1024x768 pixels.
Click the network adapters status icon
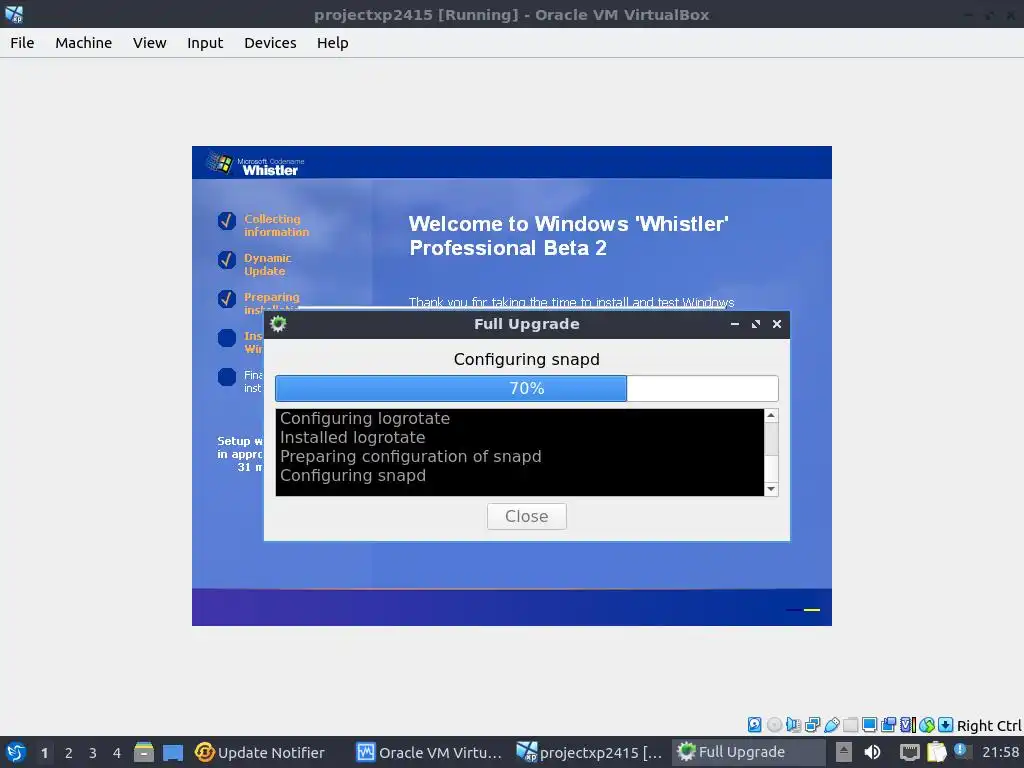(x=812, y=724)
